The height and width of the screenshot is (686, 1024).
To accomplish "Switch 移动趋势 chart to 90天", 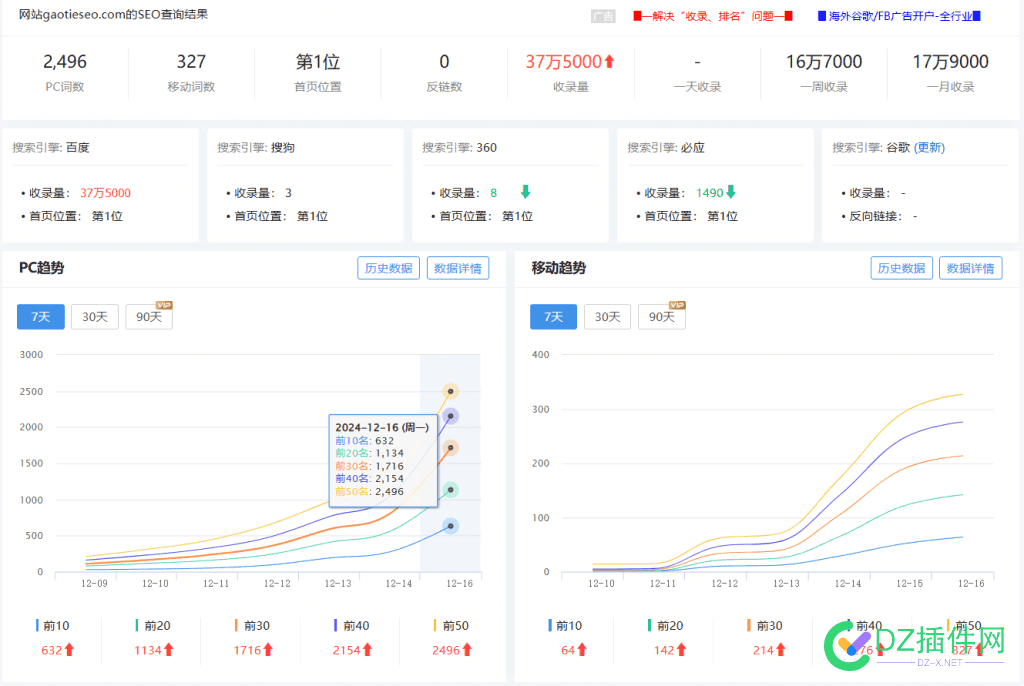I will pyautogui.click(x=662, y=317).
